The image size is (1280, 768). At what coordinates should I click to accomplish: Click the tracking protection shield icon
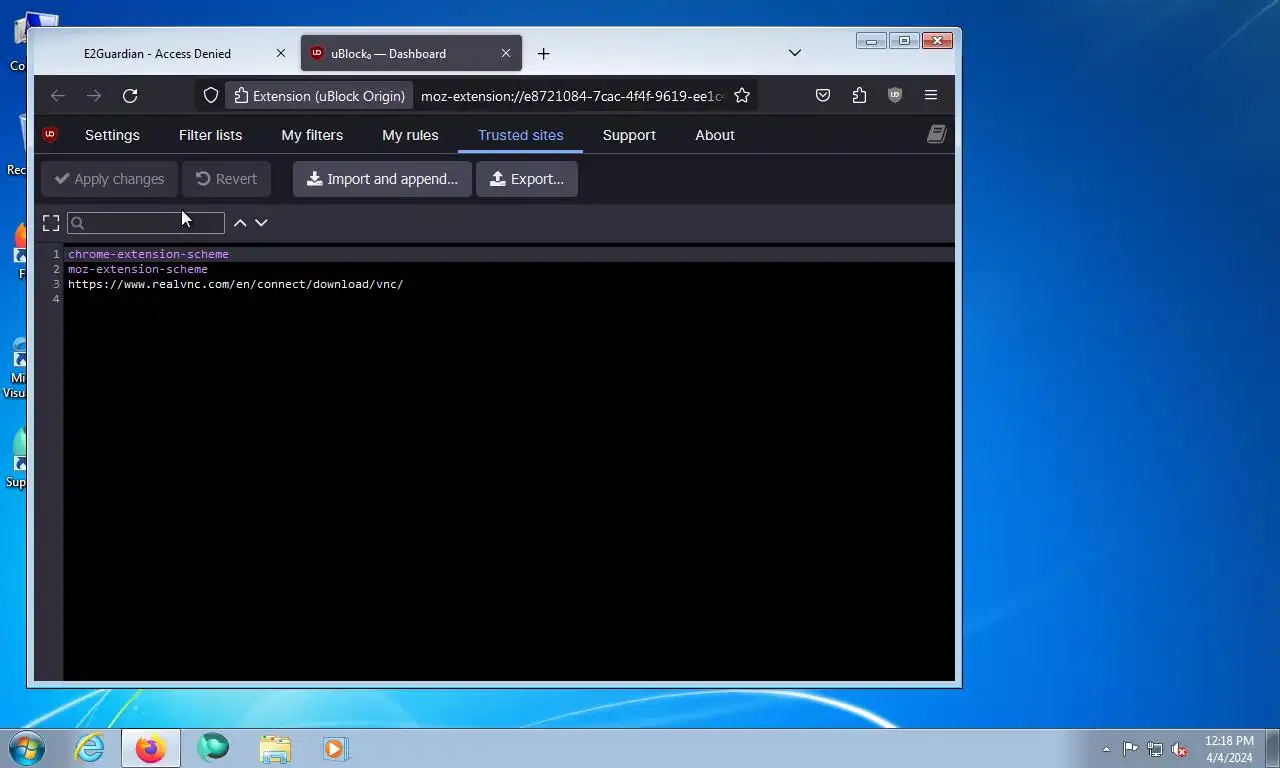pos(211,96)
